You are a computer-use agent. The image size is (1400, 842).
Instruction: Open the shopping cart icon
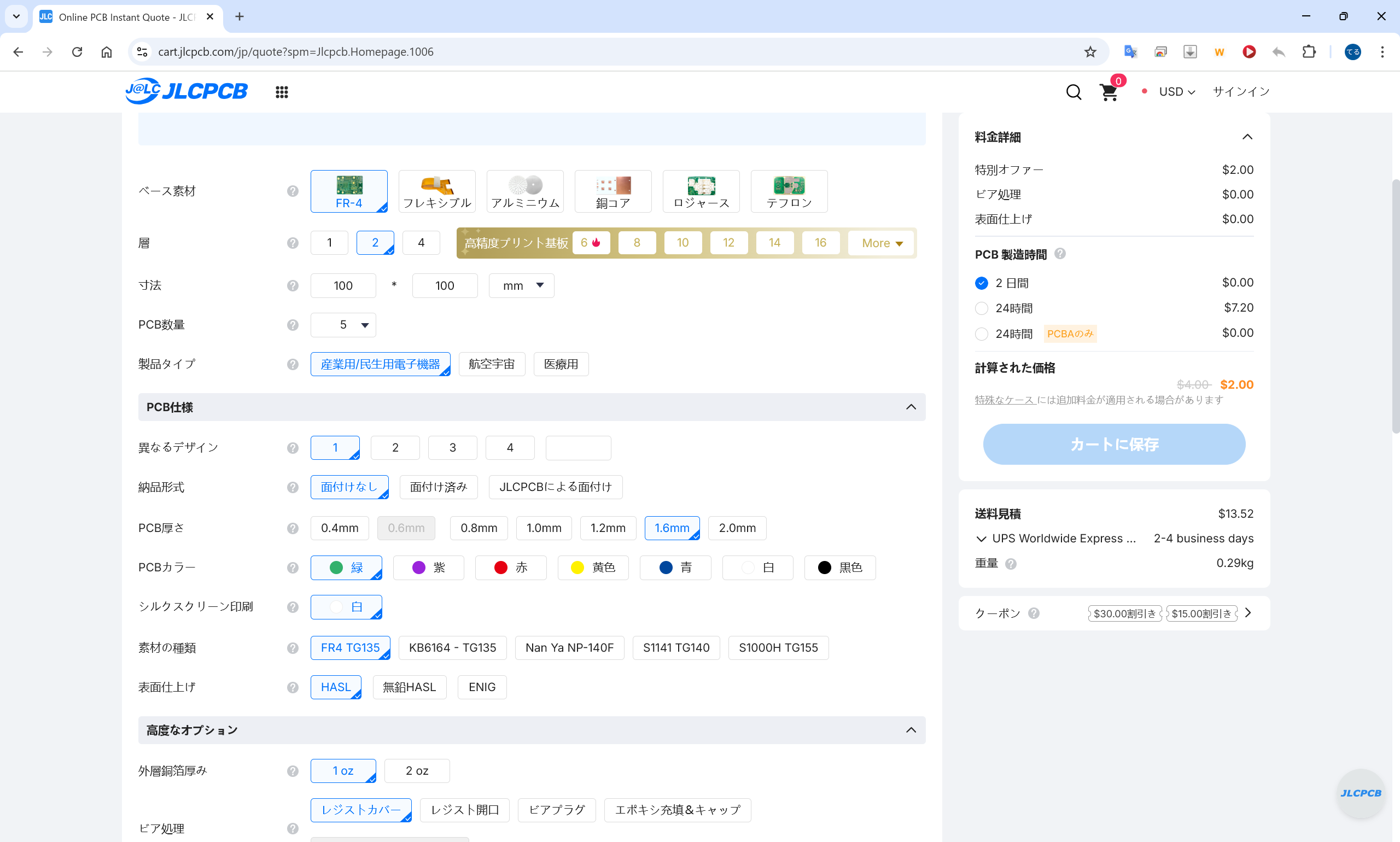tap(1109, 92)
